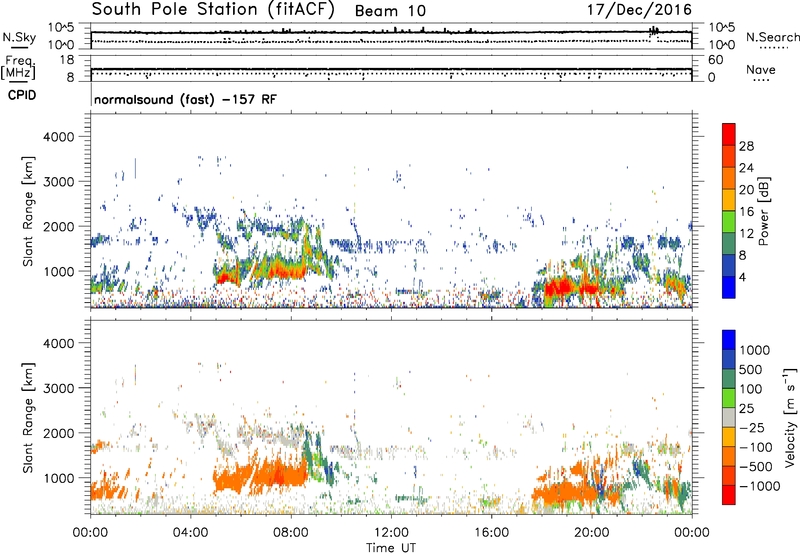The image size is (800, 554).
Task: Click the 'CPID' label
Action: tap(22, 95)
